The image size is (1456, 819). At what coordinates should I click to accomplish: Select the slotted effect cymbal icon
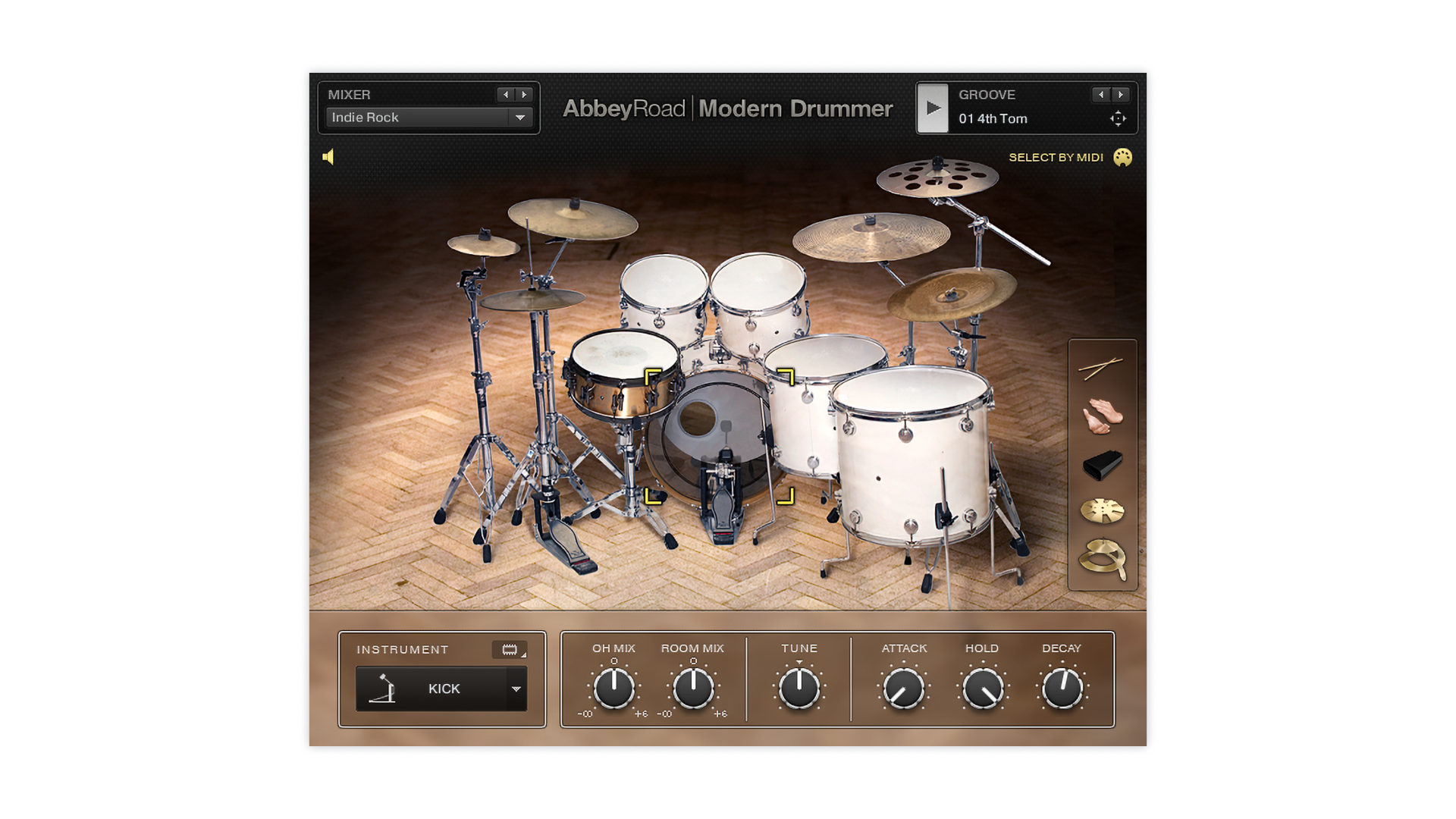(x=1101, y=511)
